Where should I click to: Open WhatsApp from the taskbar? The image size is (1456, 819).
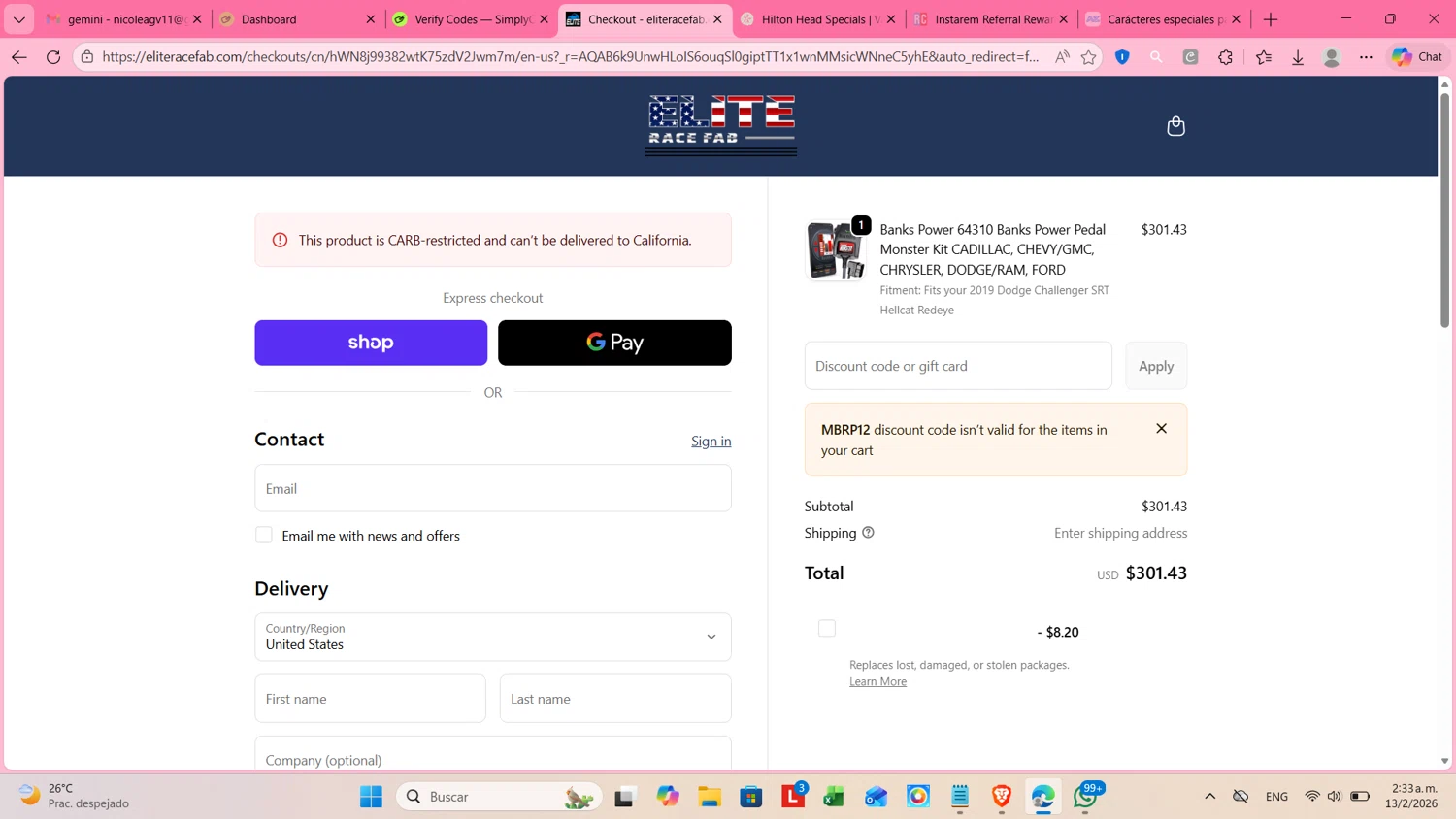coord(1085,797)
